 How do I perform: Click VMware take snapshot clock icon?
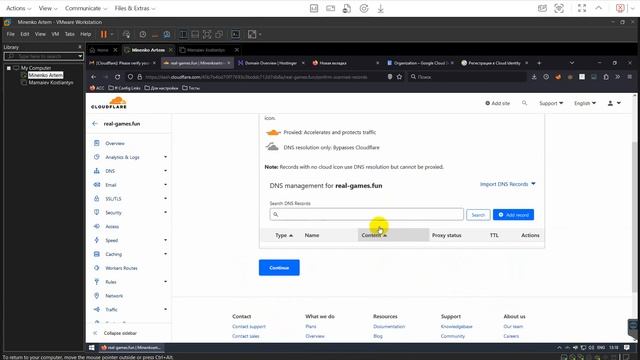coord(142,34)
